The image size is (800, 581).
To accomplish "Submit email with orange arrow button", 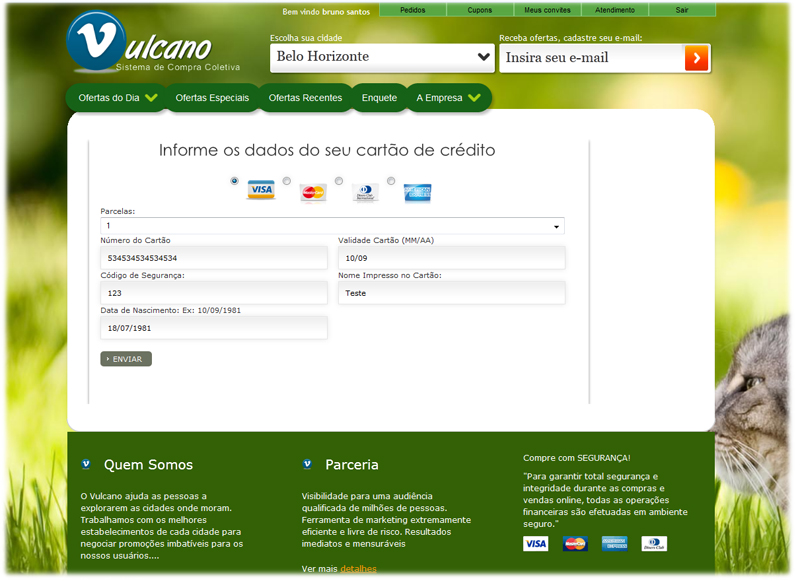I will (696, 58).
